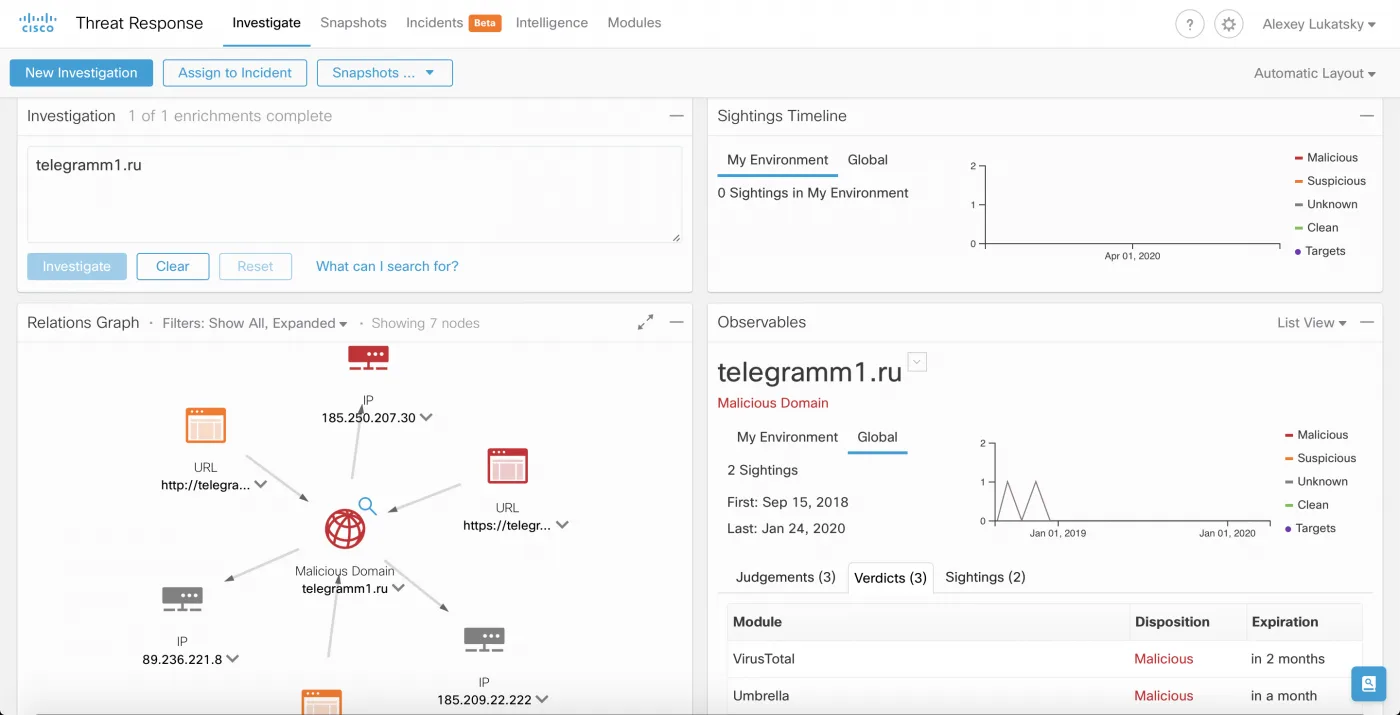Open the telegramm1.ru observable dropdown box
This screenshot has height=715, width=1400.
[x=917, y=362]
